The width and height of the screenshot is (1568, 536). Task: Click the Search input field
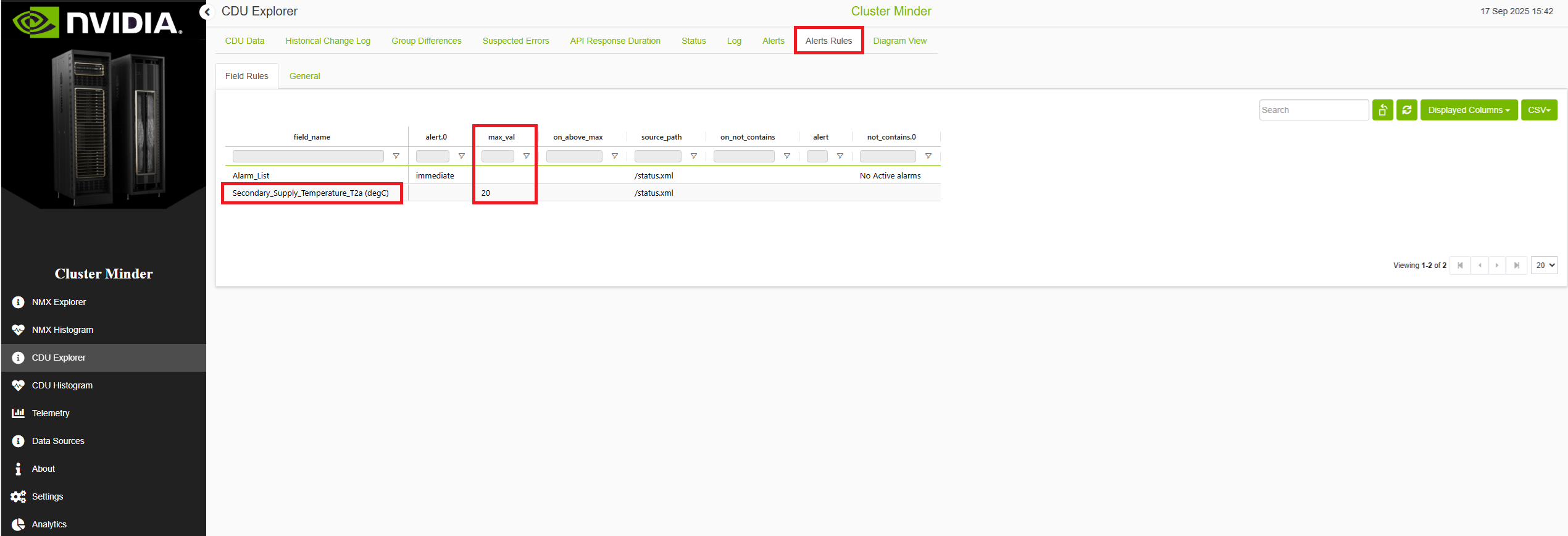1314,110
